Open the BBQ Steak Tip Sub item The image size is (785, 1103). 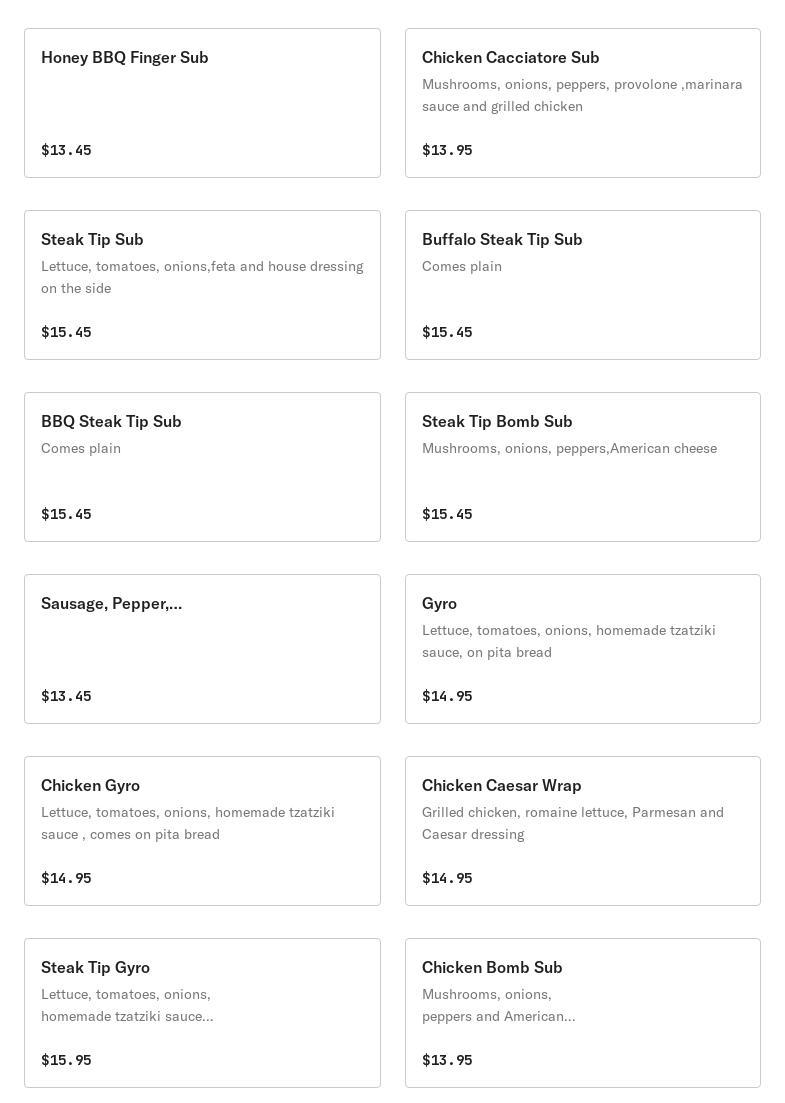point(202,467)
